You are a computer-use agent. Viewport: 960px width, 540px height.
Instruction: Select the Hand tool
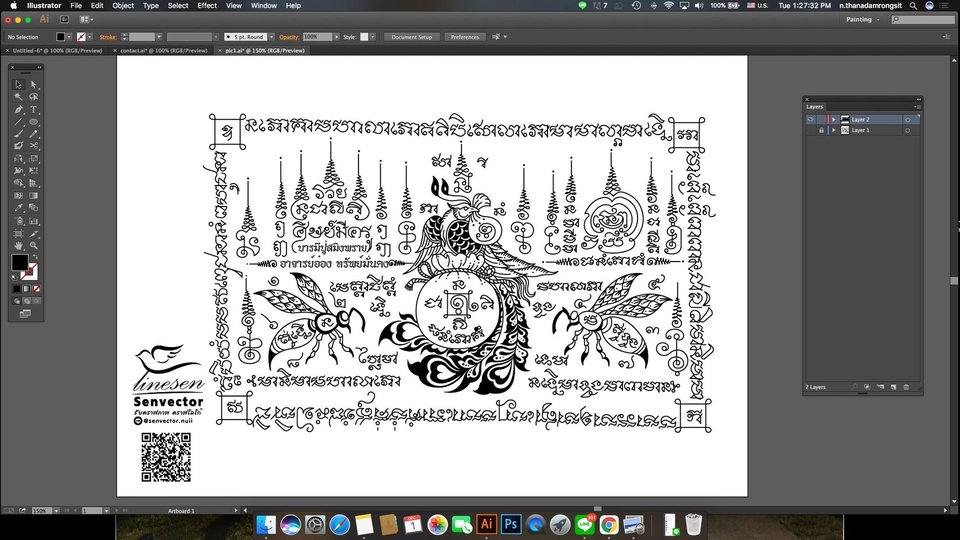coord(18,246)
